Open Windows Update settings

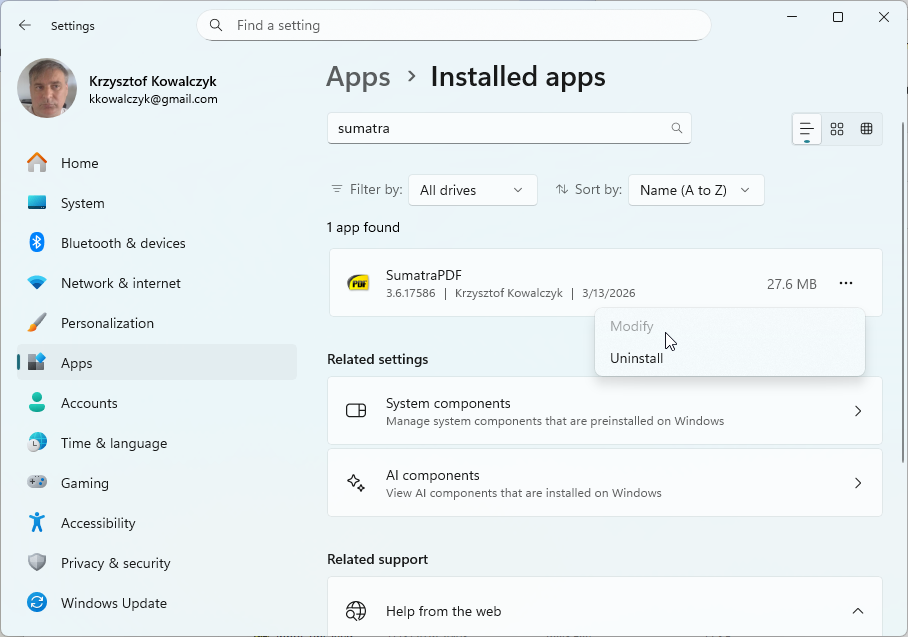point(157,602)
